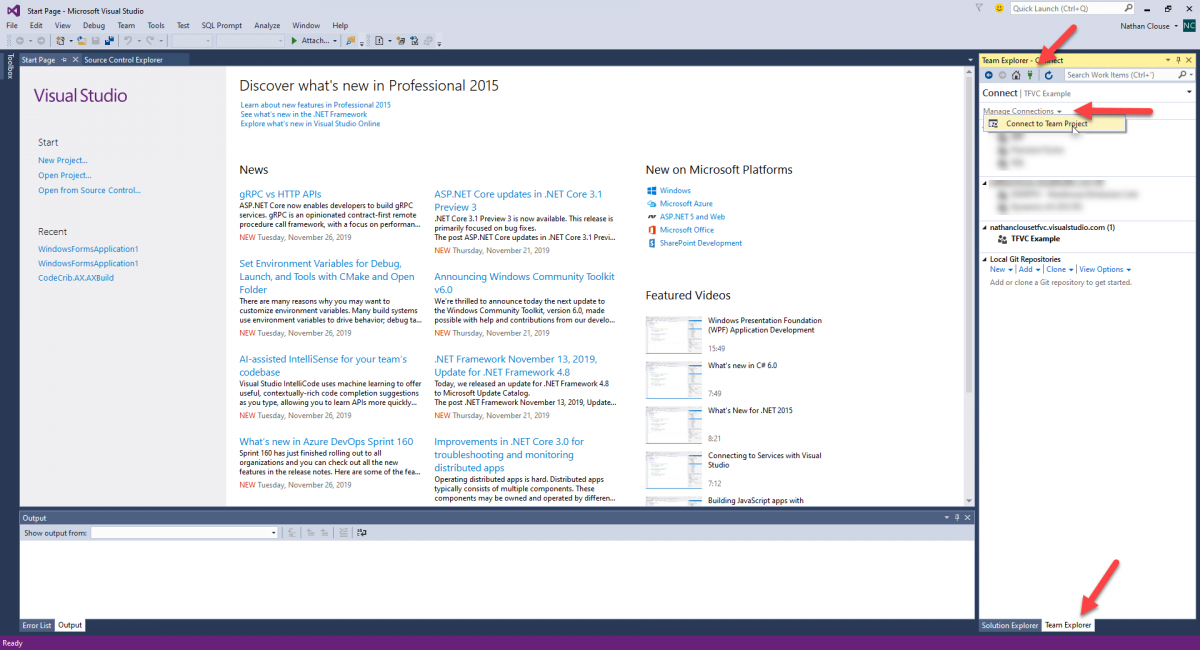Close the Team Explorer panel
The height and width of the screenshot is (650, 1200).
point(1188,60)
